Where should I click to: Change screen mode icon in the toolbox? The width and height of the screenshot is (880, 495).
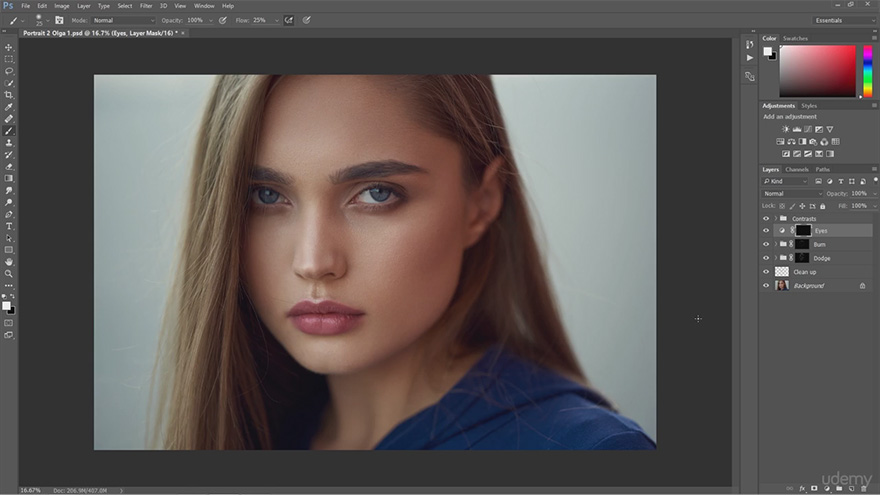pos(8,335)
